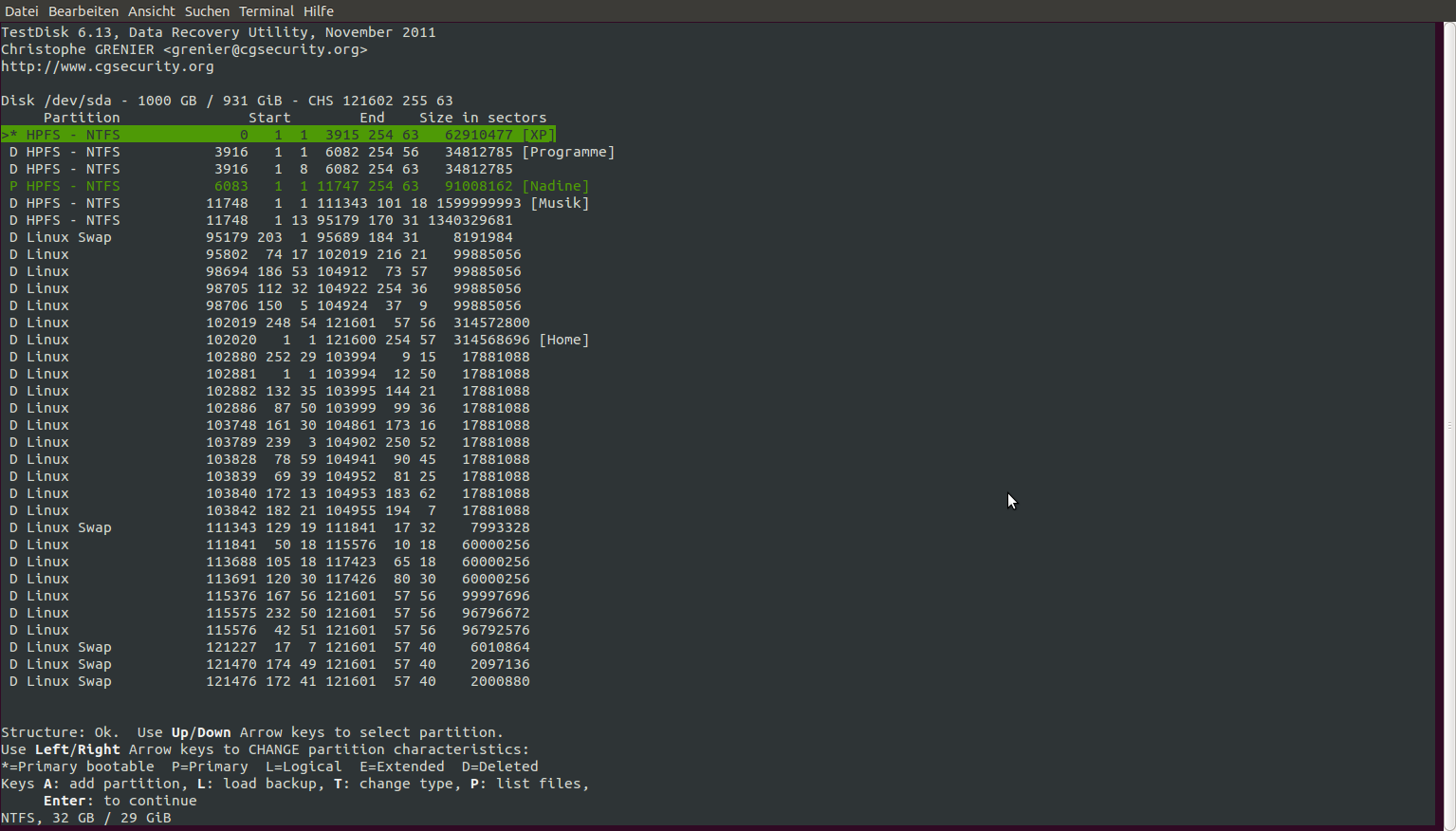The height and width of the screenshot is (831, 1456).
Task: Click the Linux row starting at 113691
Action: (269, 579)
